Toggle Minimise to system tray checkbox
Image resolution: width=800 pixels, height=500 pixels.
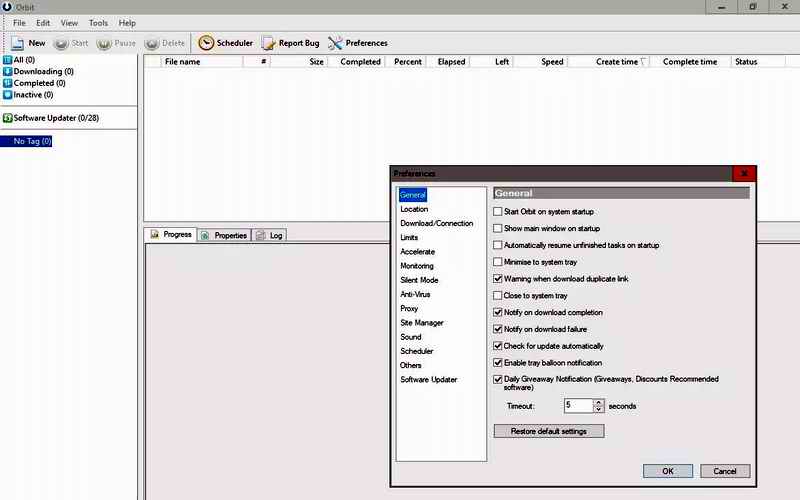(x=498, y=262)
